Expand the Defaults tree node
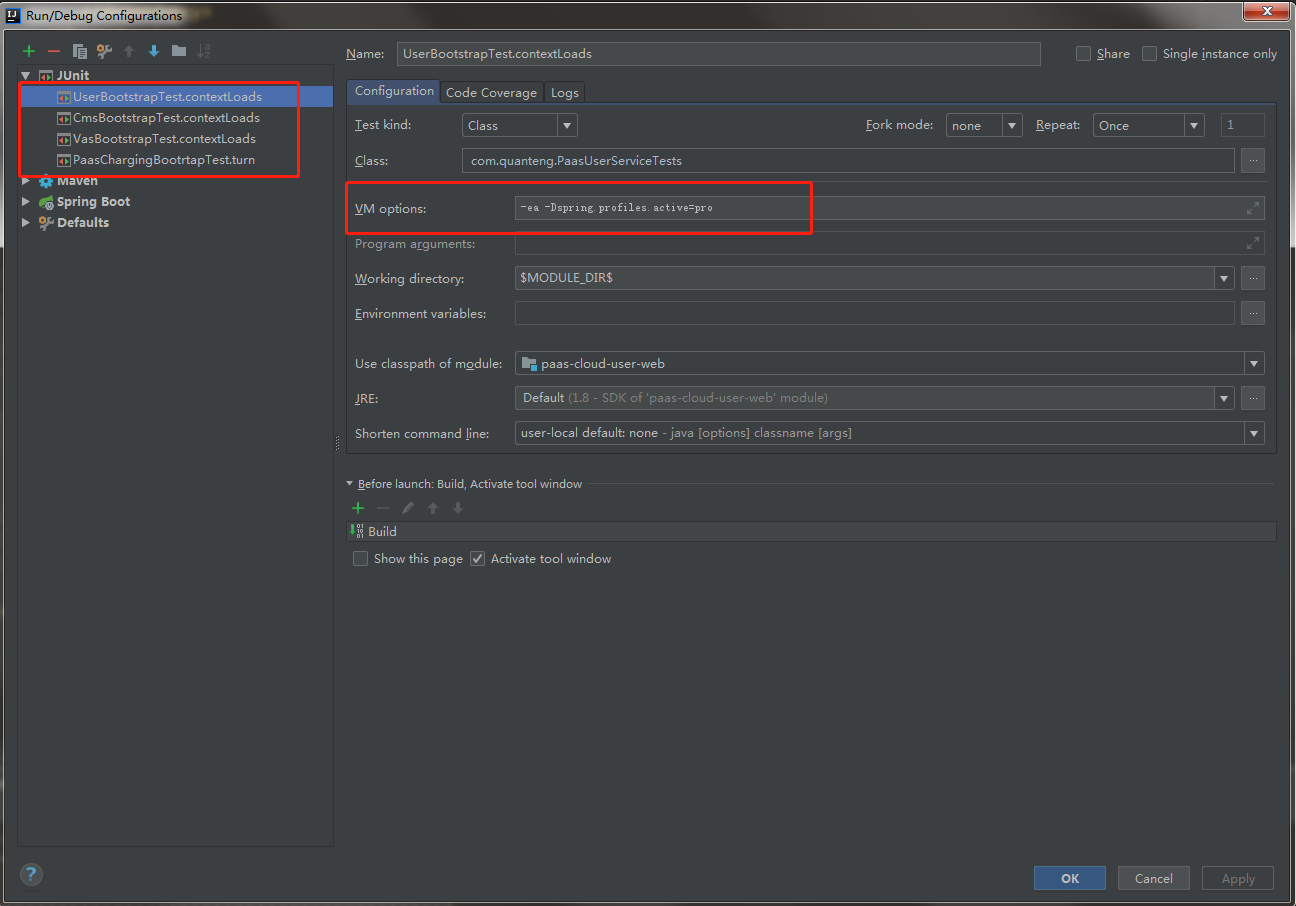Image resolution: width=1296 pixels, height=906 pixels. coord(26,223)
